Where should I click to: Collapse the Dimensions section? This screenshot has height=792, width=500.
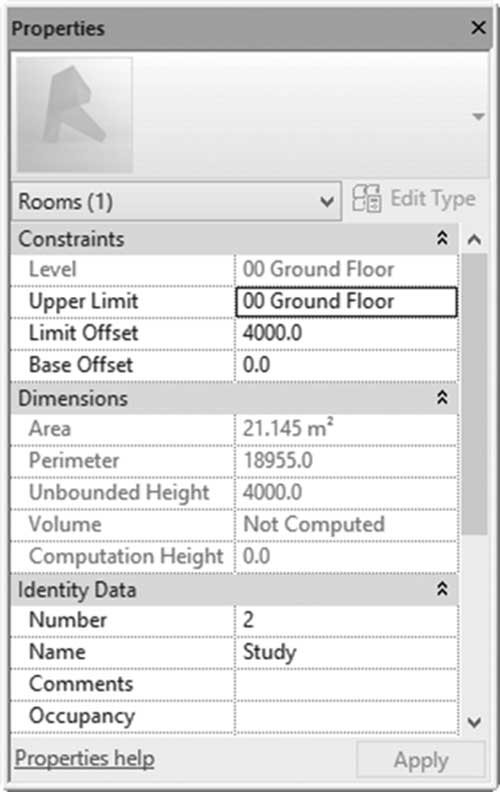[x=442, y=398]
